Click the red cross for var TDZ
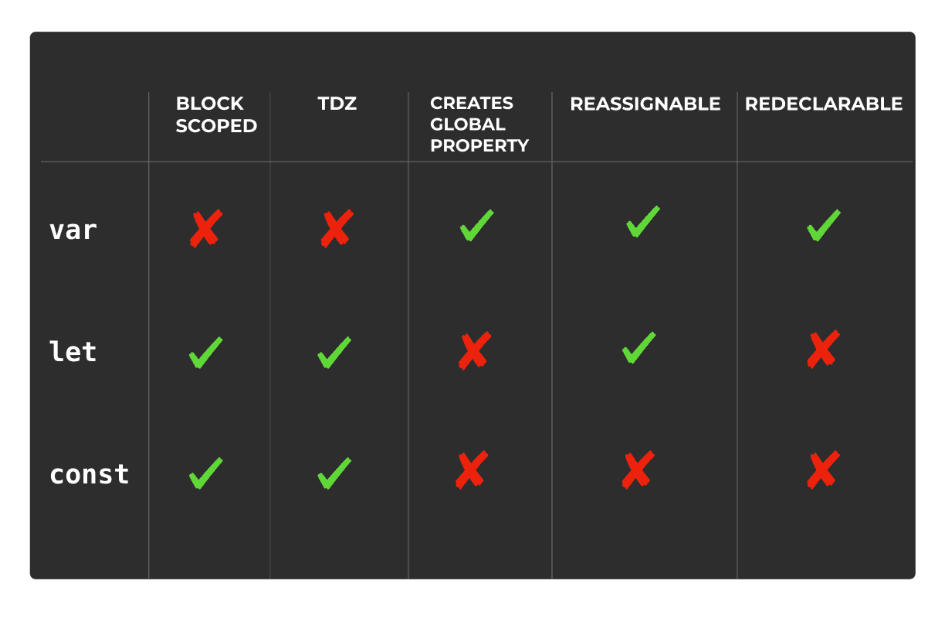This screenshot has height=618, width=950. (x=336, y=229)
